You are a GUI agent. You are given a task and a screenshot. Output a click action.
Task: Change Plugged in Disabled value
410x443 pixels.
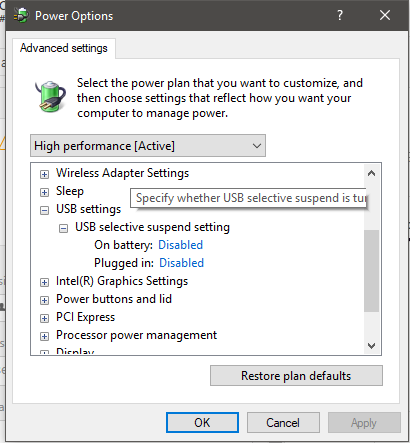click(181, 263)
